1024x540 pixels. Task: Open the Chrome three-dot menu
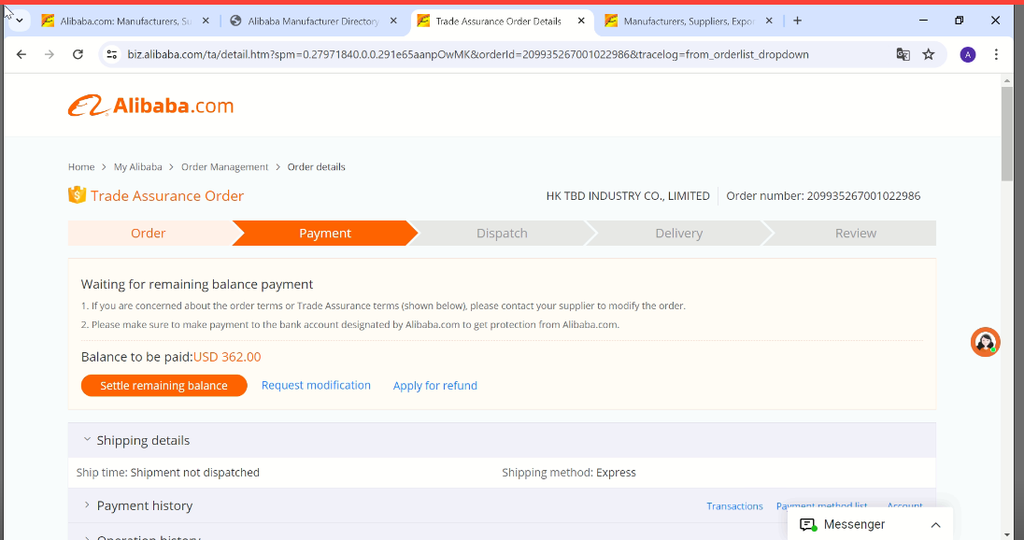(x=996, y=54)
